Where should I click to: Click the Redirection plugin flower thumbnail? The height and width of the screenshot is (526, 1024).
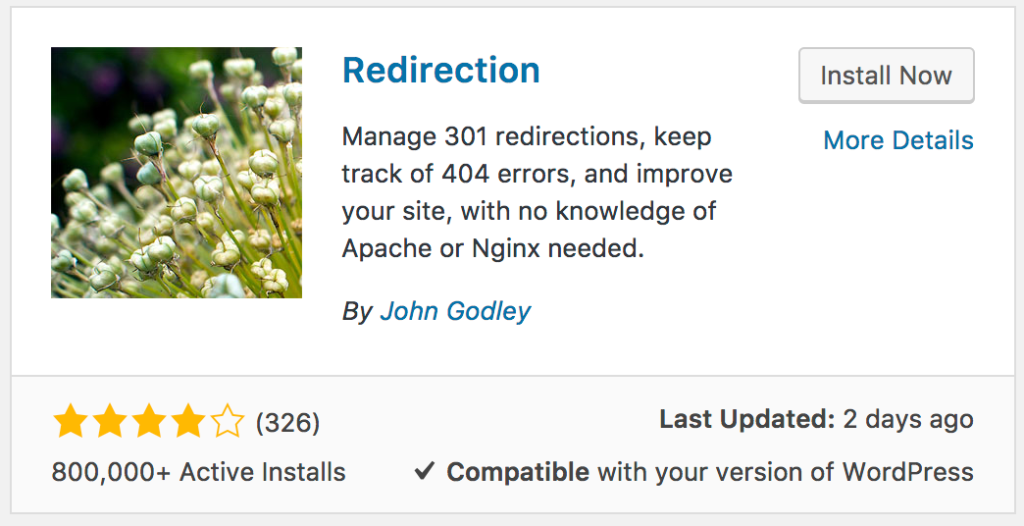coord(176,172)
